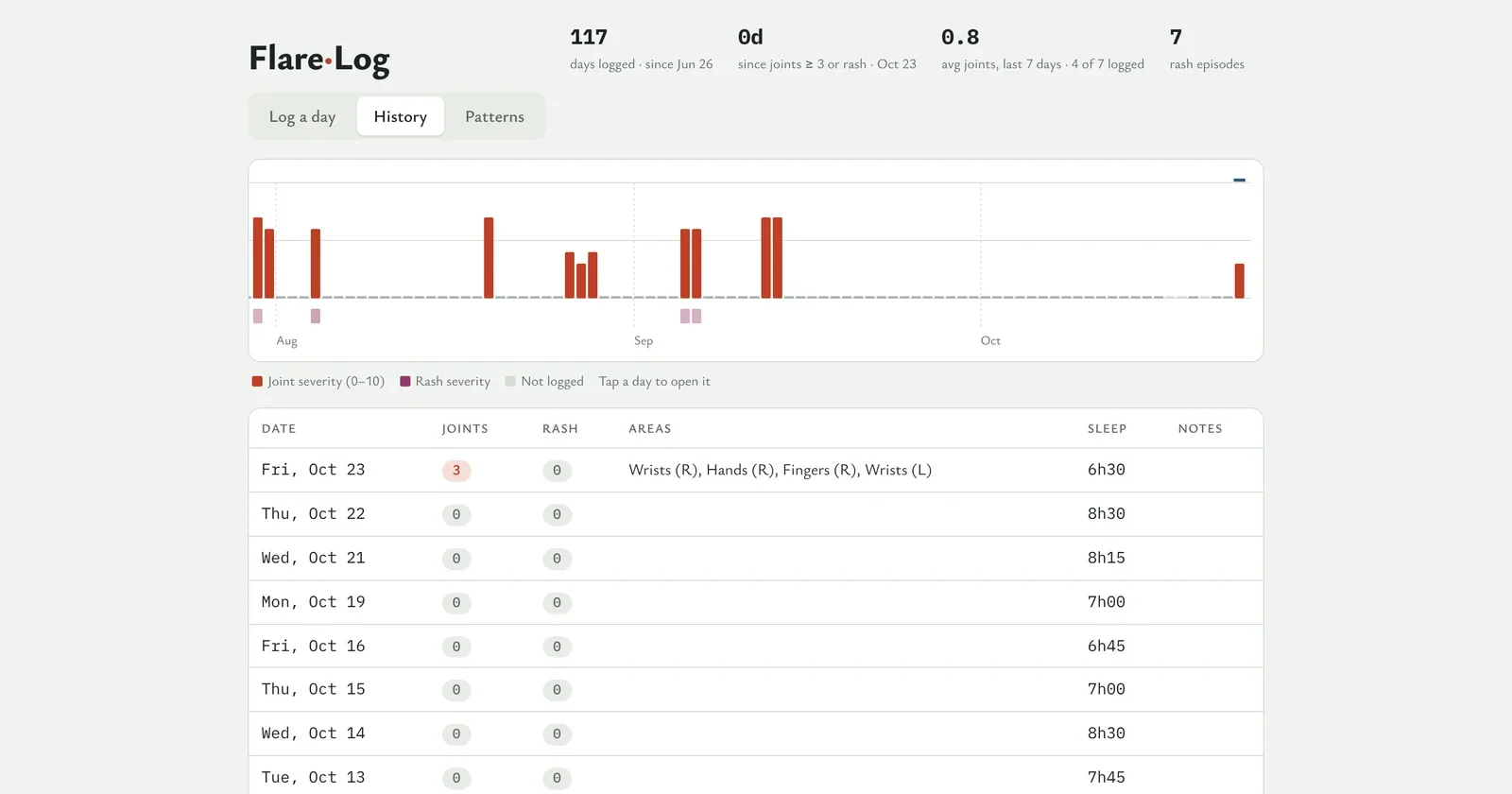This screenshot has height=794, width=1512.
Task: Select the Wed, Oct 14 entry
Action: (756, 734)
